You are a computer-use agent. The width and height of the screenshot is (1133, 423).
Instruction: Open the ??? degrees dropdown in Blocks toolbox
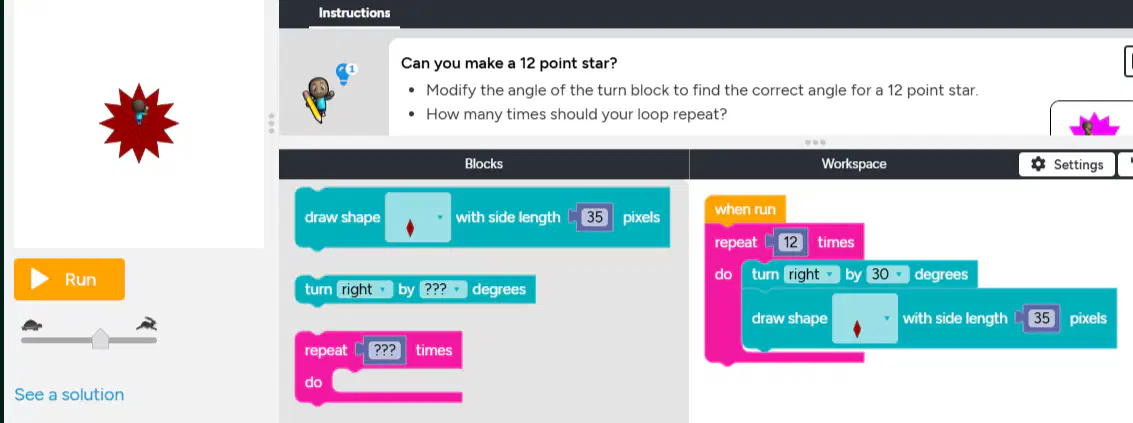coord(442,290)
